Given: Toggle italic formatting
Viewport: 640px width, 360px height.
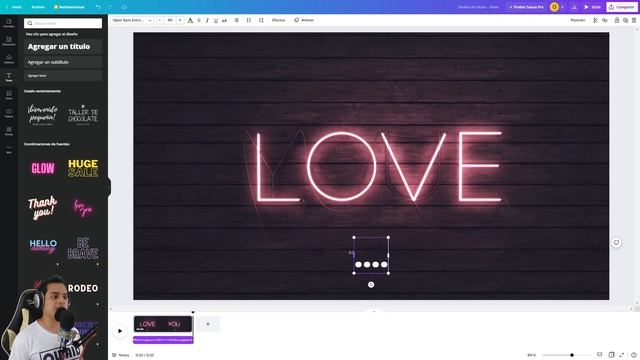Looking at the screenshot, I should (207, 20).
